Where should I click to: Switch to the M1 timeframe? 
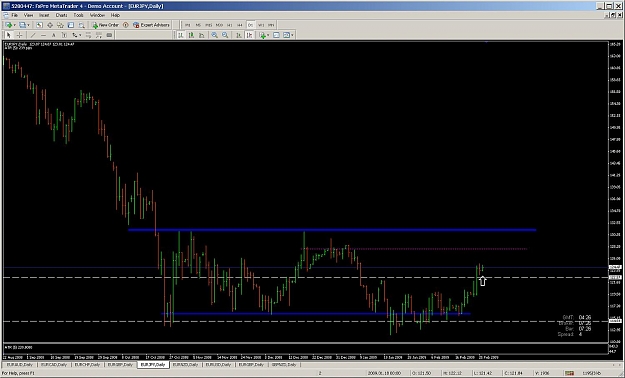click(187, 25)
